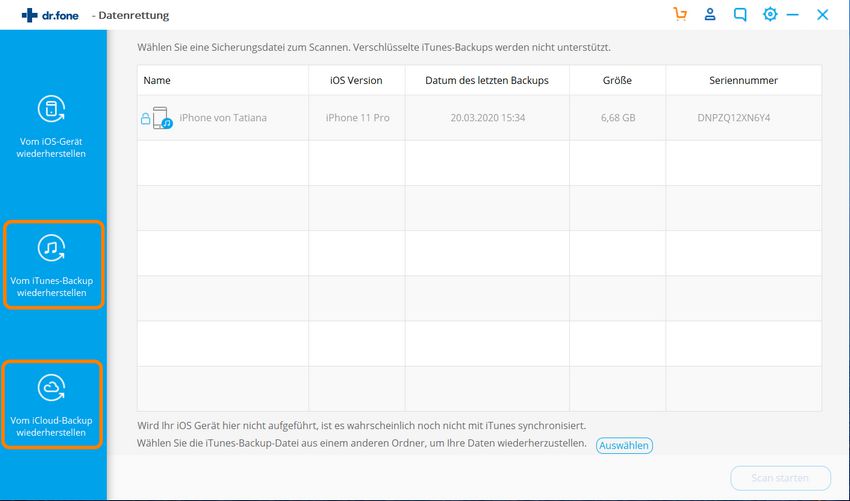Screen dimensions: 850x501
Task: Click the iOS Version column header
Action: pos(356,80)
